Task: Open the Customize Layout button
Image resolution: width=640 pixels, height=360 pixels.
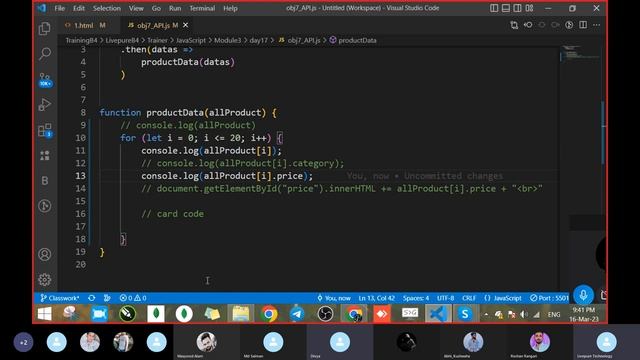Action: click(529, 8)
